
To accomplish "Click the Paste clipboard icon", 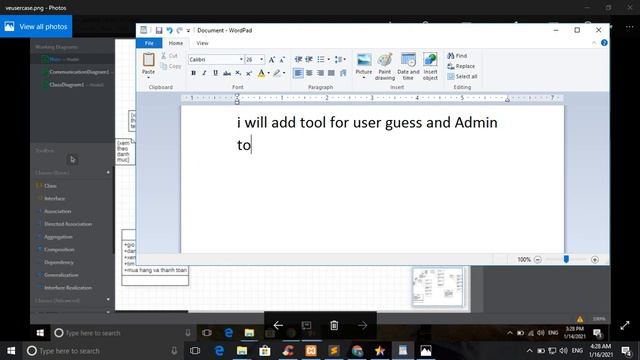I will (x=149, y=60).
